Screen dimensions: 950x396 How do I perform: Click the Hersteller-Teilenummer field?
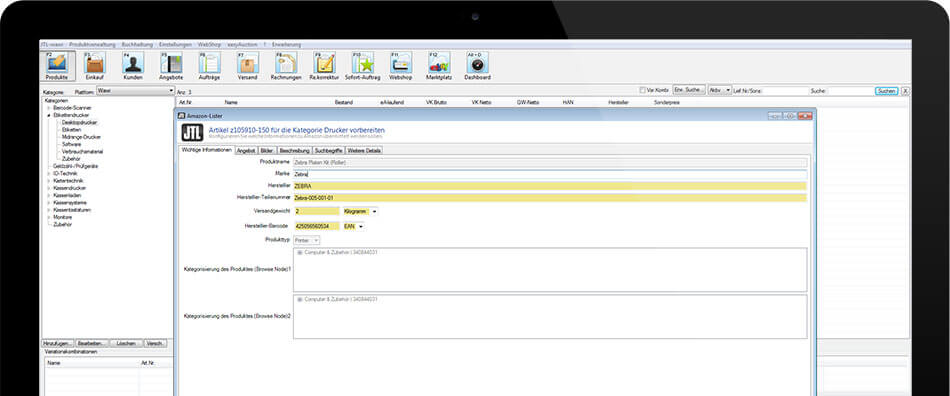click(550, 198)
